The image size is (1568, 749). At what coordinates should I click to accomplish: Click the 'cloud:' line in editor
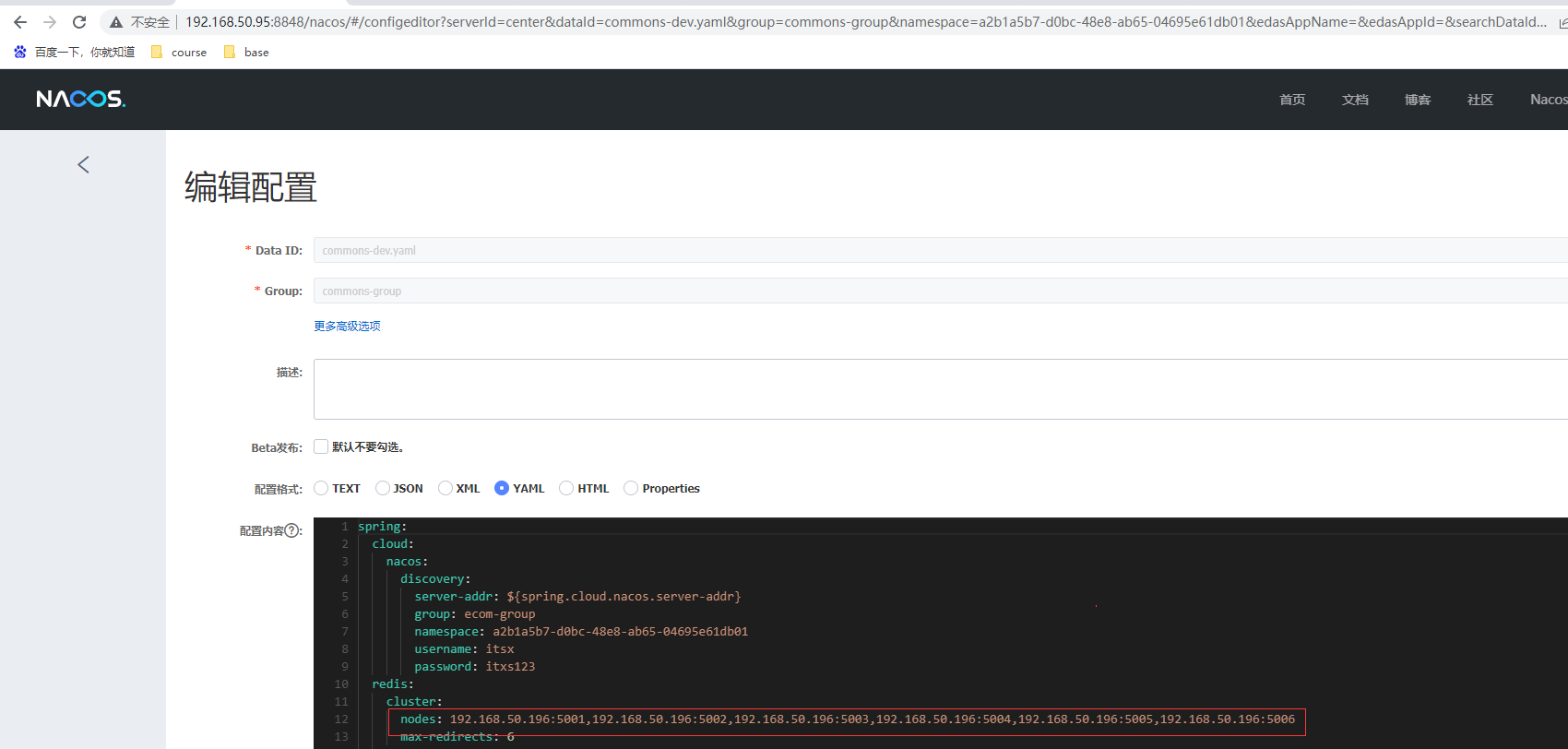pyautogui.click(x=393, y=544)
